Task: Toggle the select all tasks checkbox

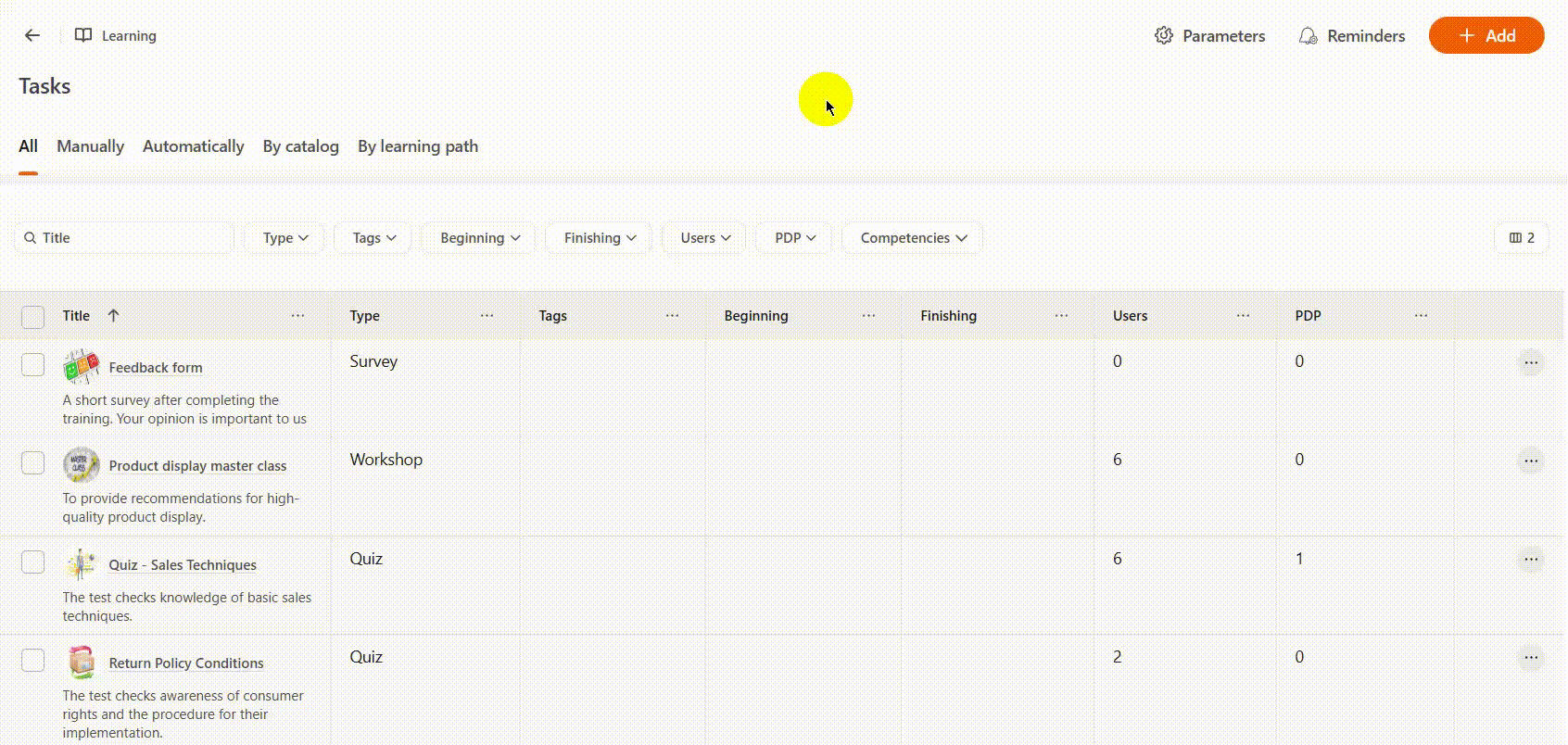Action: coord(32,317)
